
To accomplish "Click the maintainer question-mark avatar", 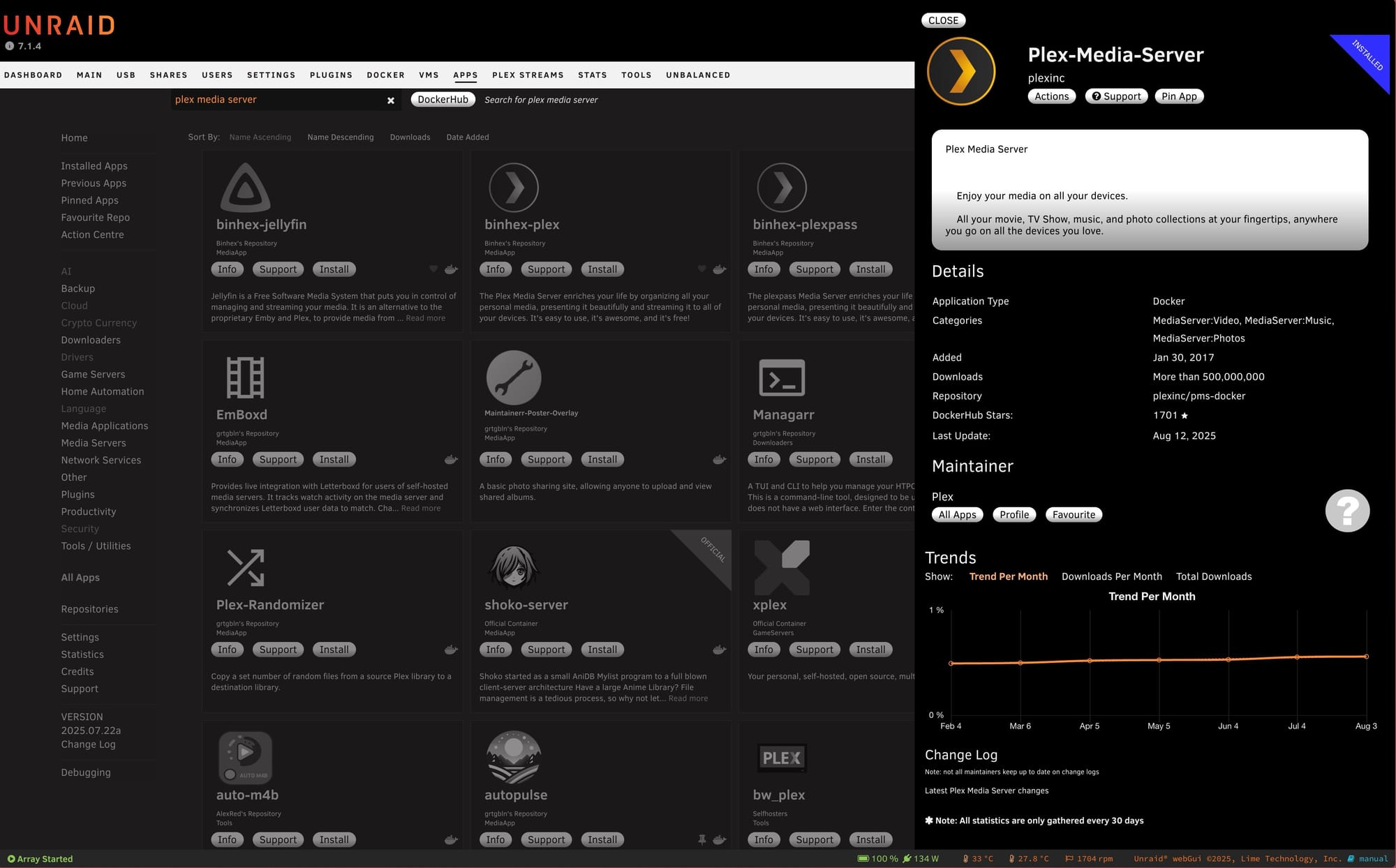I will [1347, 511].
